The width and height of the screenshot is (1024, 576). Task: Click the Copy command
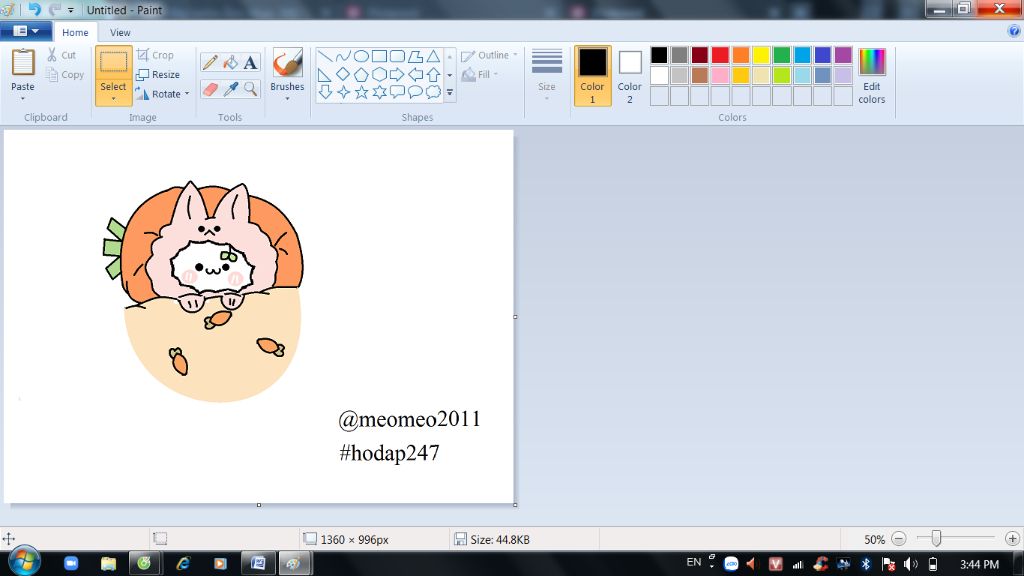coord(65,75)
